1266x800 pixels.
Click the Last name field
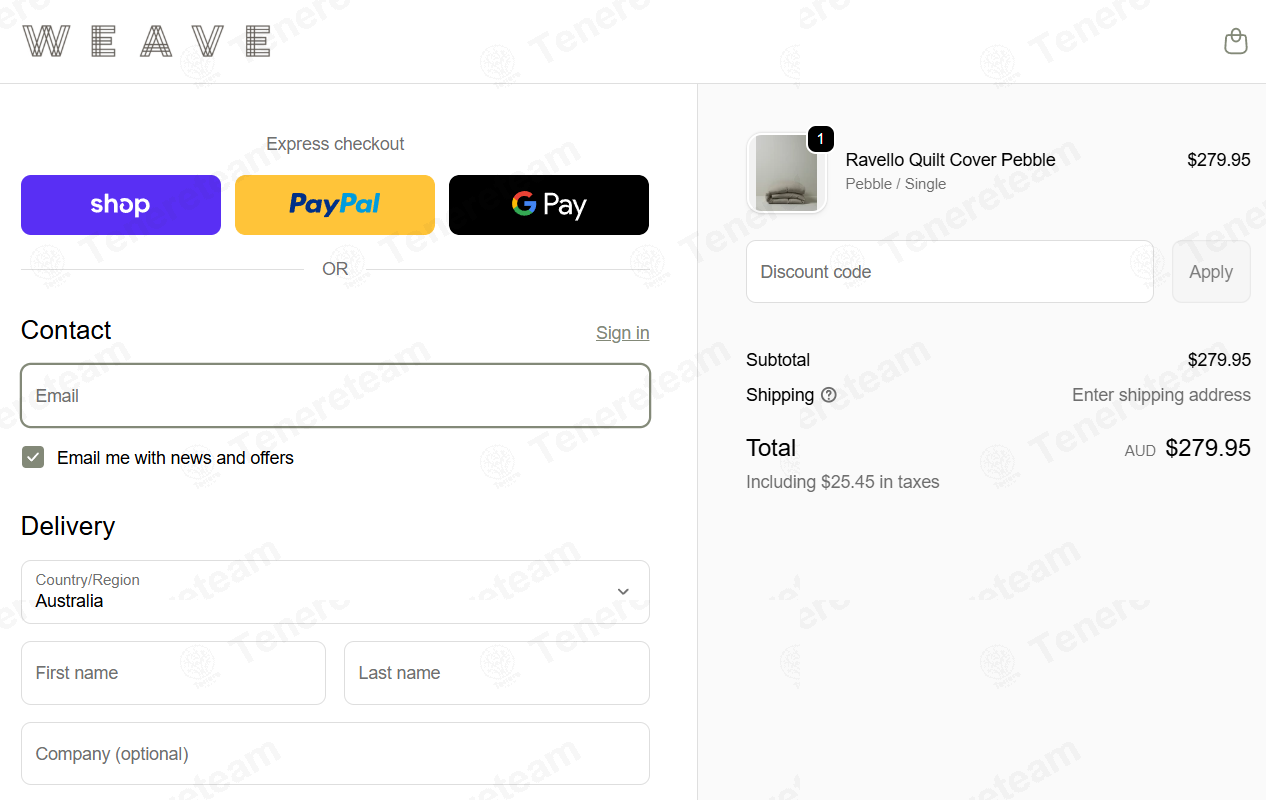[x=497, y=673]
